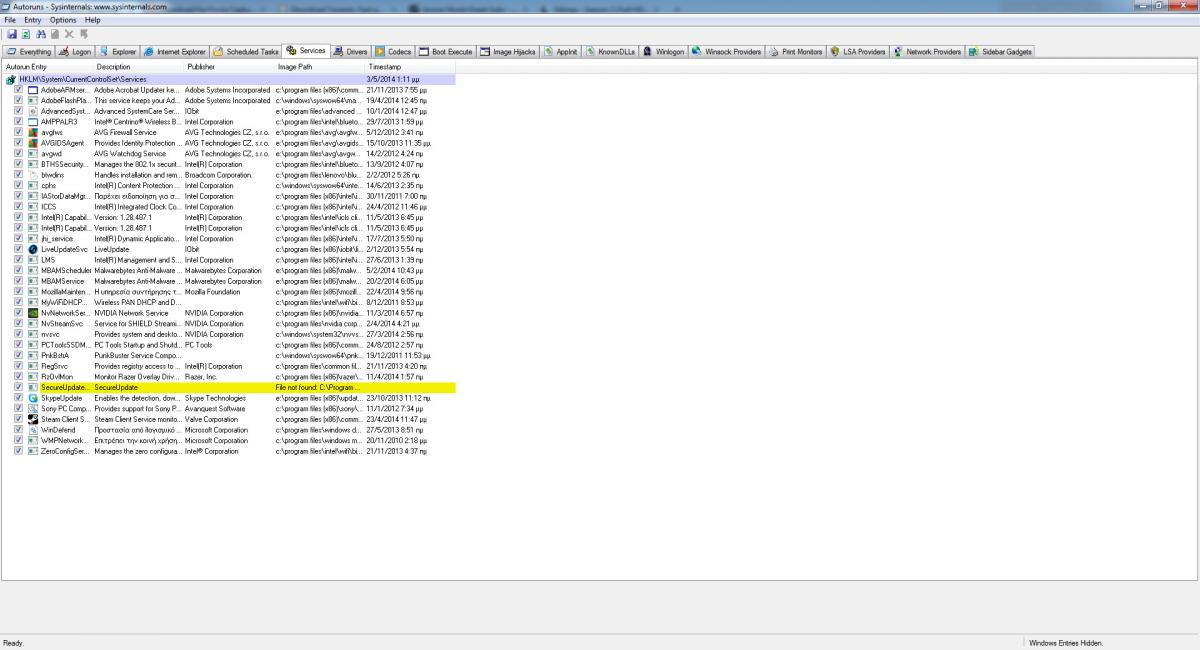Click the AdvancedSystemCare service icon
1200x650 pixels.
coord(33,111)
